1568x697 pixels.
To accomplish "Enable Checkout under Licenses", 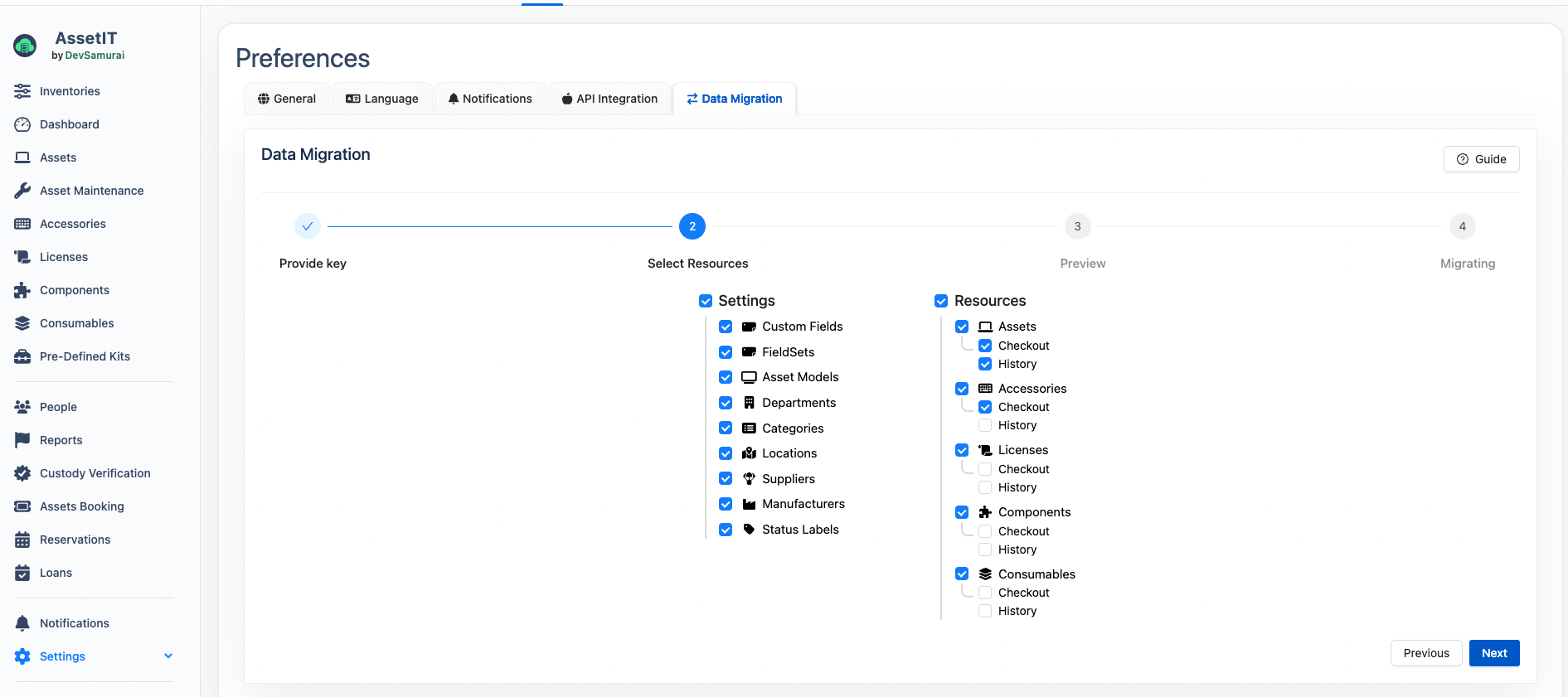I will click(985, 469).
